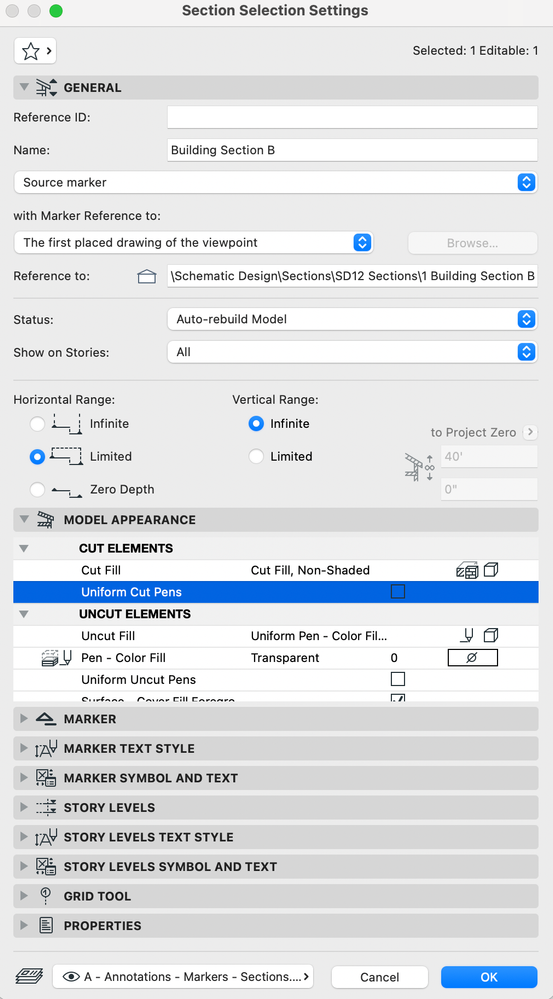Click the Uncut Fill pen icon

click(467, 636)
